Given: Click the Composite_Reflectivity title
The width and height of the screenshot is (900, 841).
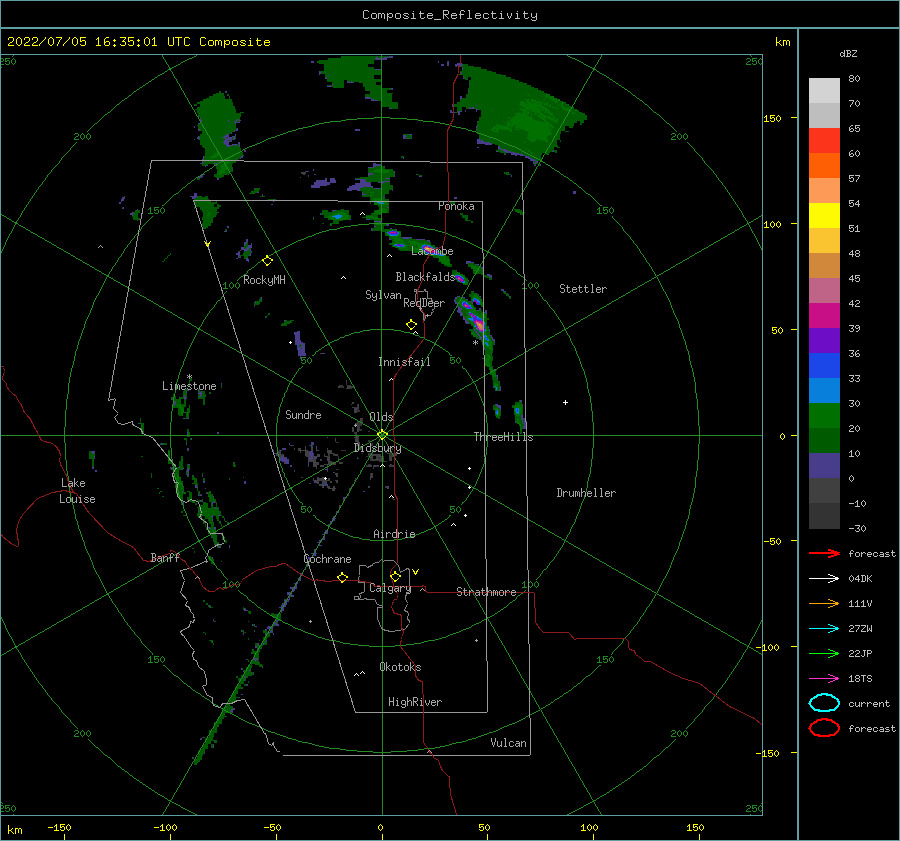Looking at the screenshot, I should (450, 15).
